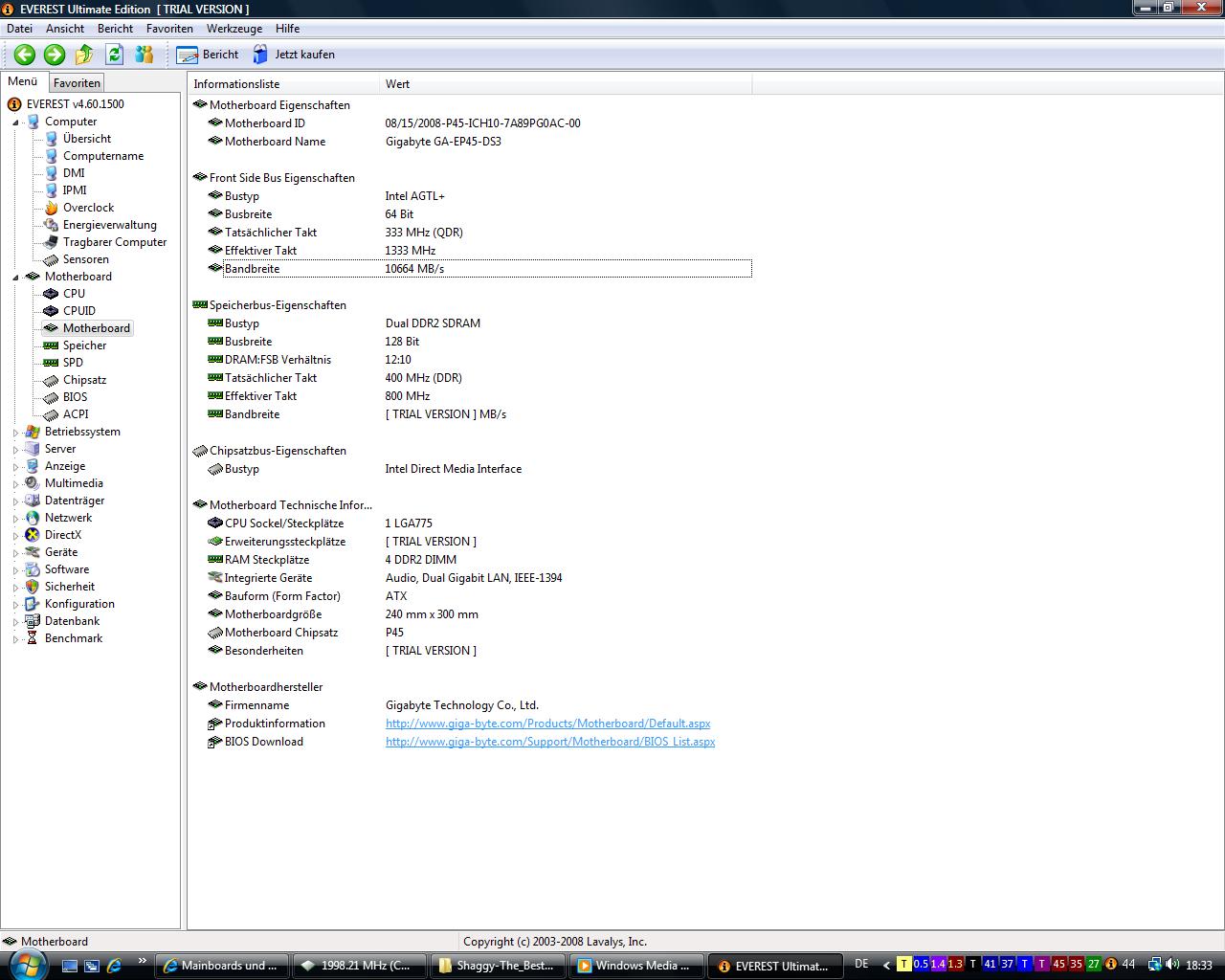
Task: Click the green Back arrow toolbar icon
Action: click(25, 55)
